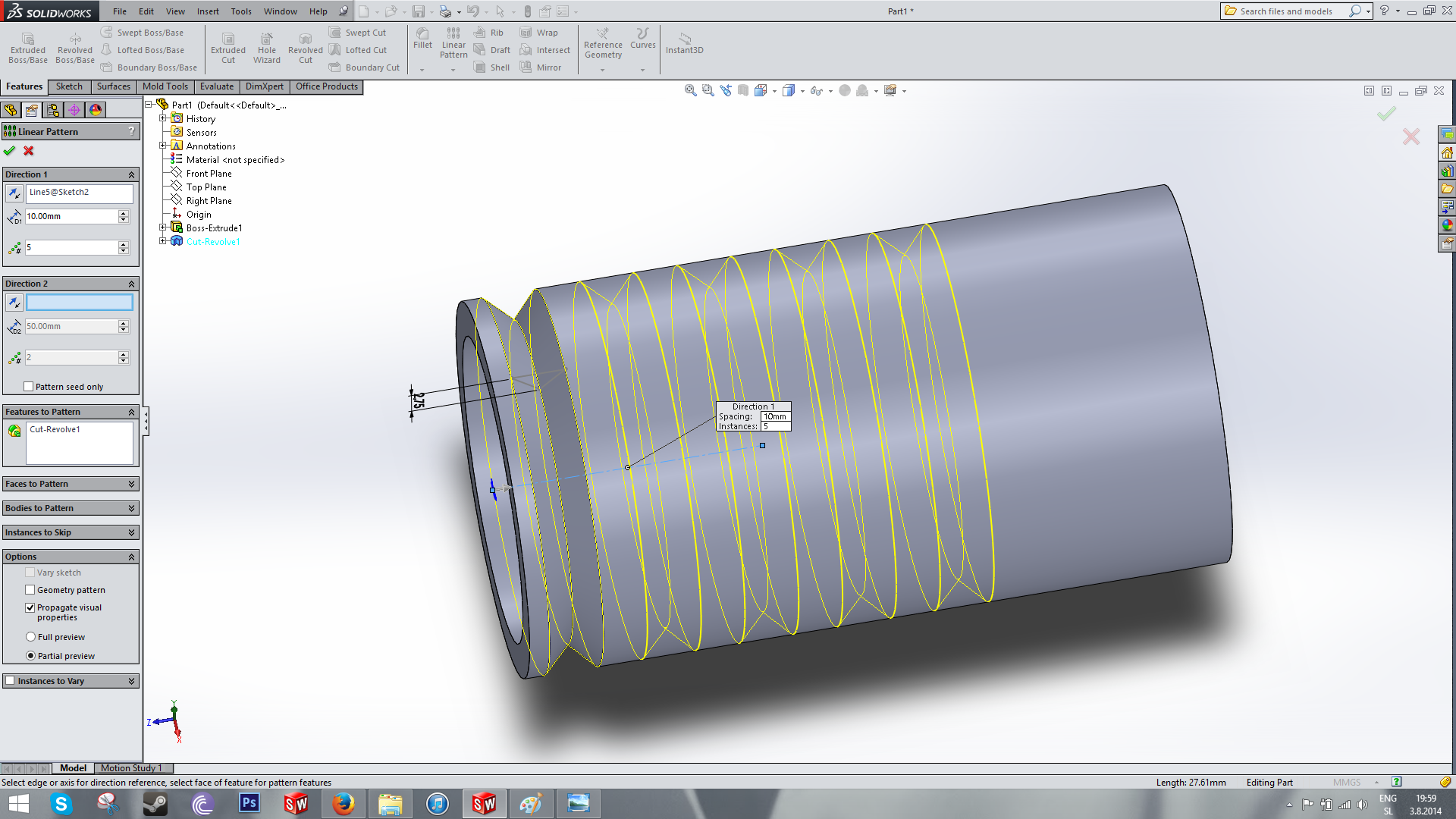Expand the History tree node
The width and height of the screenshot is (1456, 819).
pyautogui.click(x=162, y=118)
